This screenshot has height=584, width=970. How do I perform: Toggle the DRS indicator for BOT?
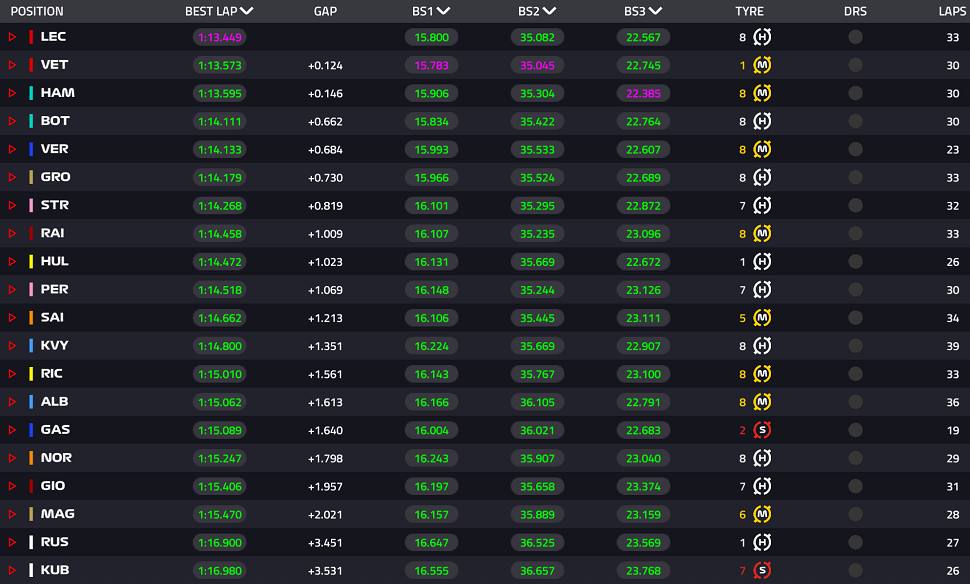pyautogui.click(x=855, y=121)
